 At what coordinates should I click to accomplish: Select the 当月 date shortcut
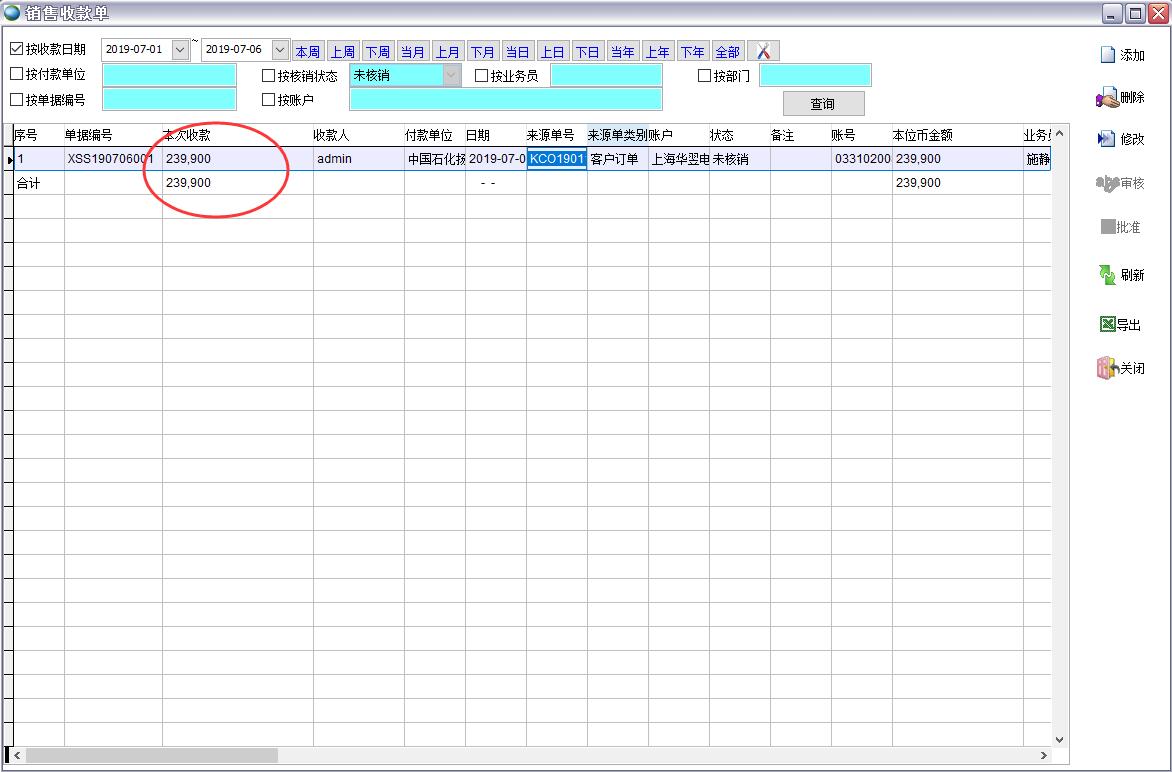pyautogui.click(x=412, y=52)
